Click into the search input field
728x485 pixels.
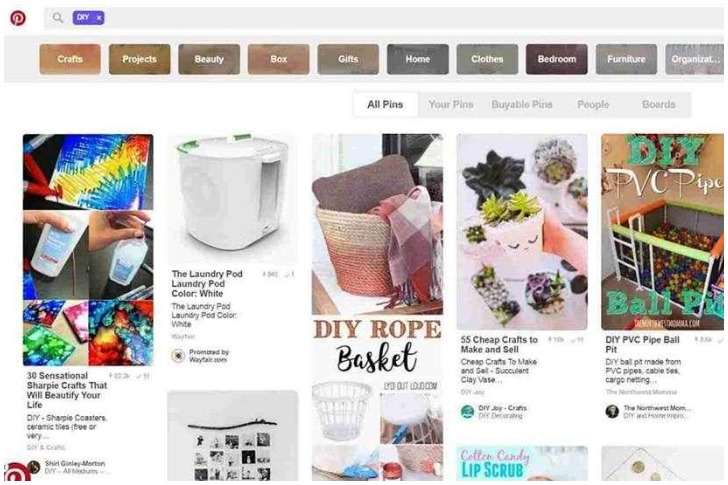coord(413,18)
